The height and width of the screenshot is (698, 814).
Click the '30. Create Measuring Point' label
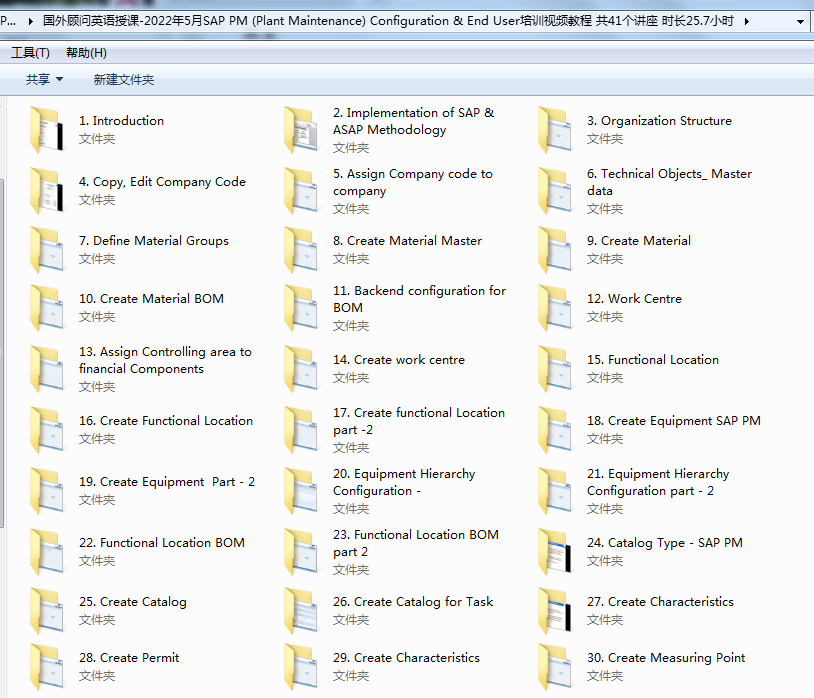click(666, 658)
